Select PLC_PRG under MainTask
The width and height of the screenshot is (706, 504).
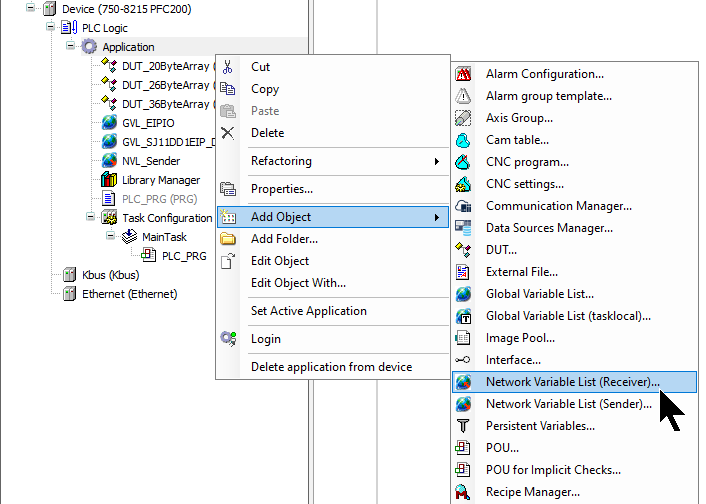pos(184,256)
